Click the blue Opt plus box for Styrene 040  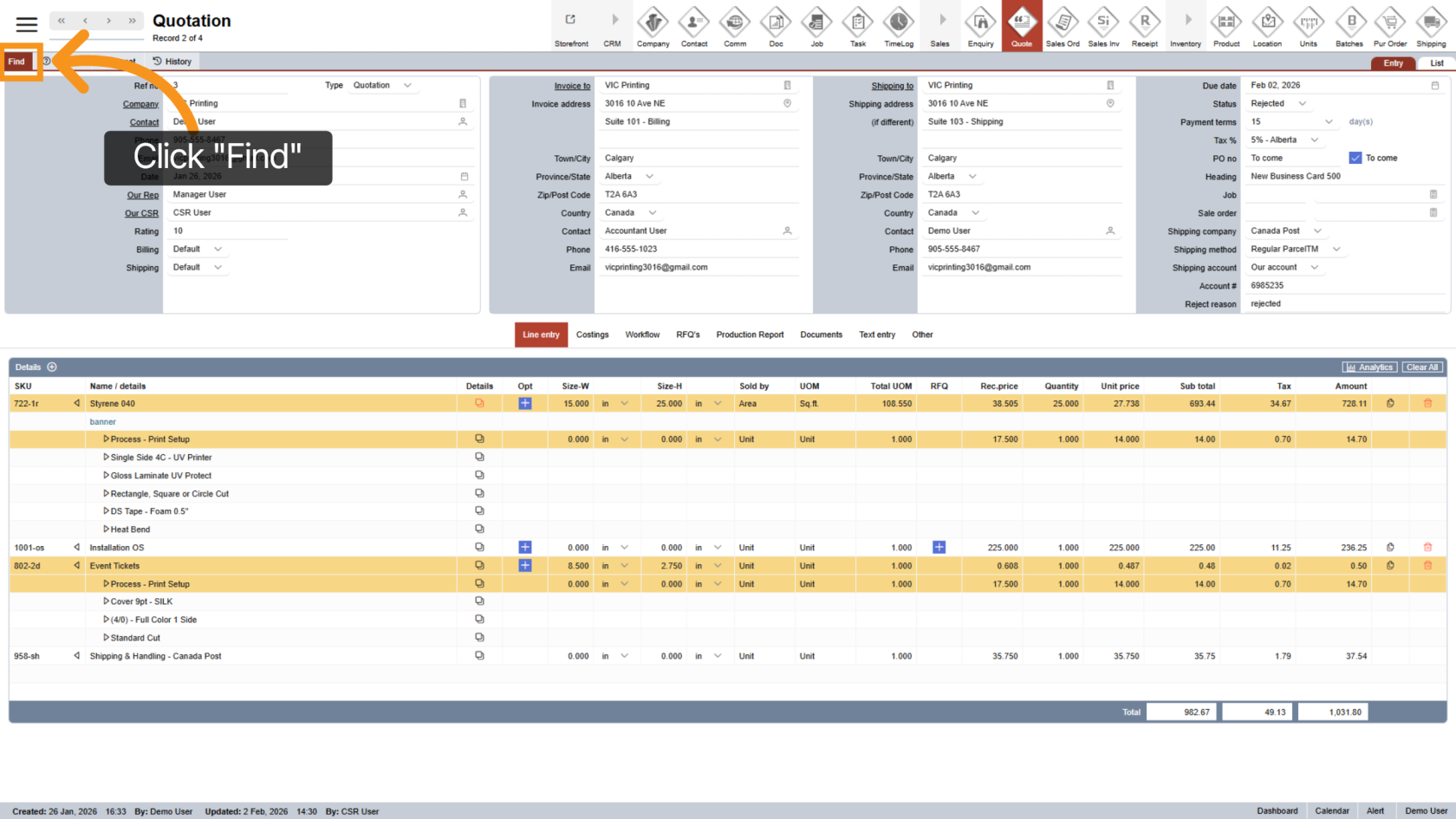(x=525, y=403)
